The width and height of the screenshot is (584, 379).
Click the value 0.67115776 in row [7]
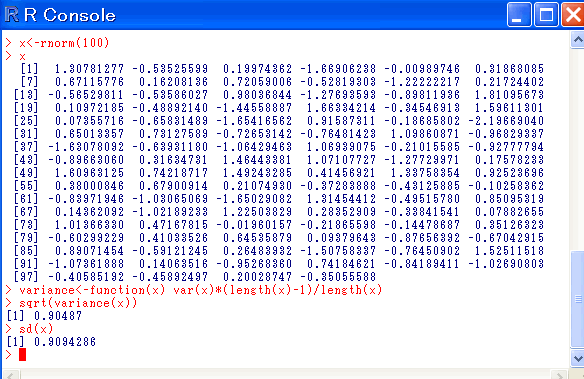(x=89, y=82)
